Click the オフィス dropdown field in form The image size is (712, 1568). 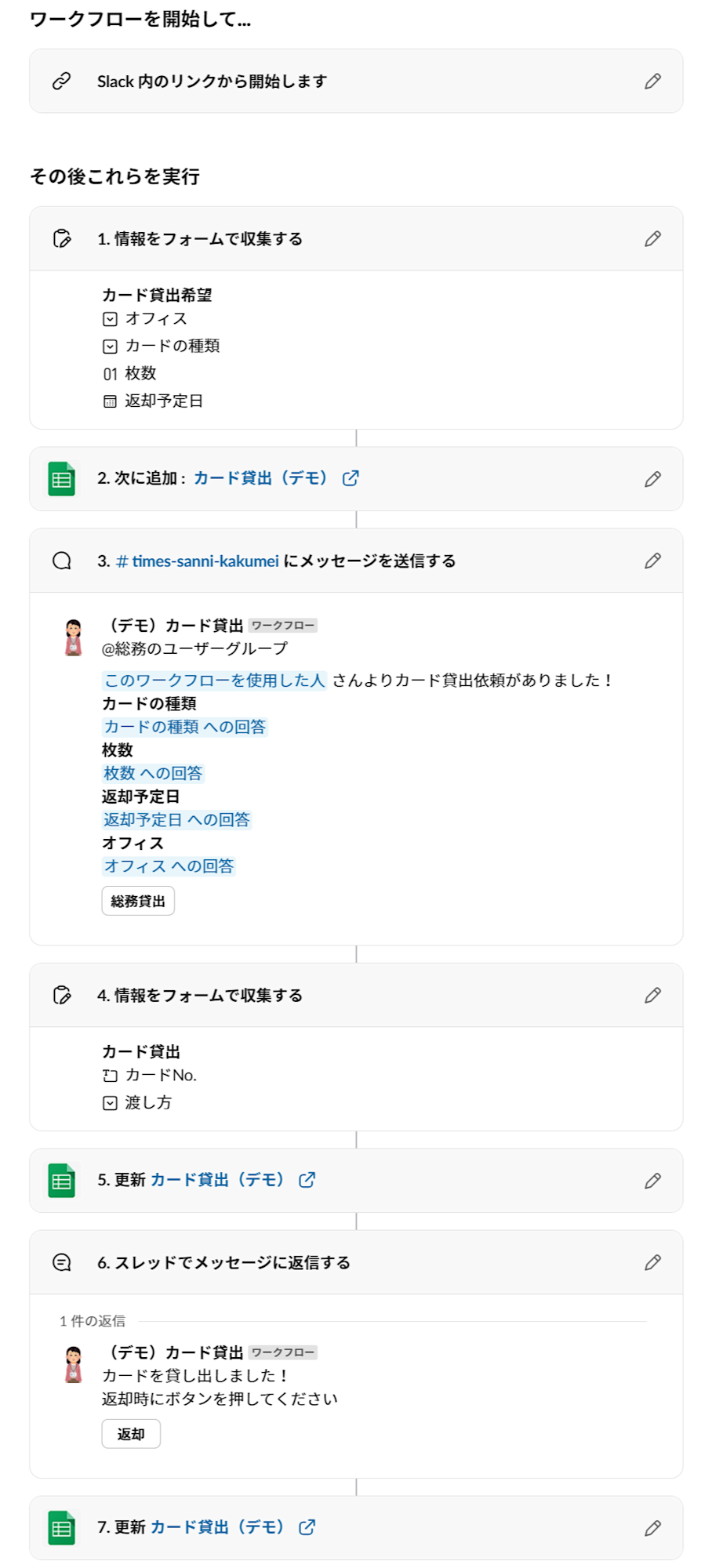tap(145, 318)
